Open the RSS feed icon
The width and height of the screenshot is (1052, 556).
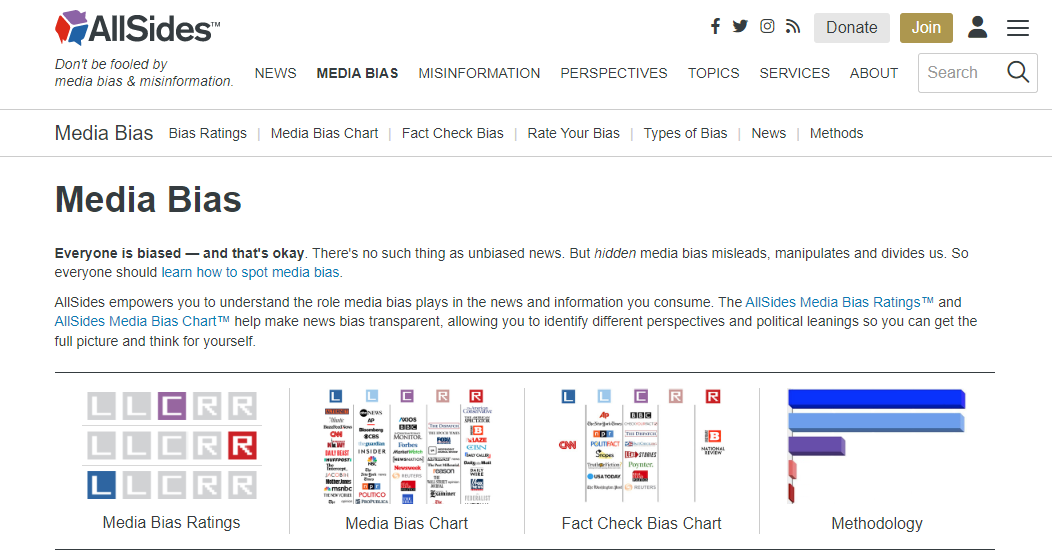(793, 27)
